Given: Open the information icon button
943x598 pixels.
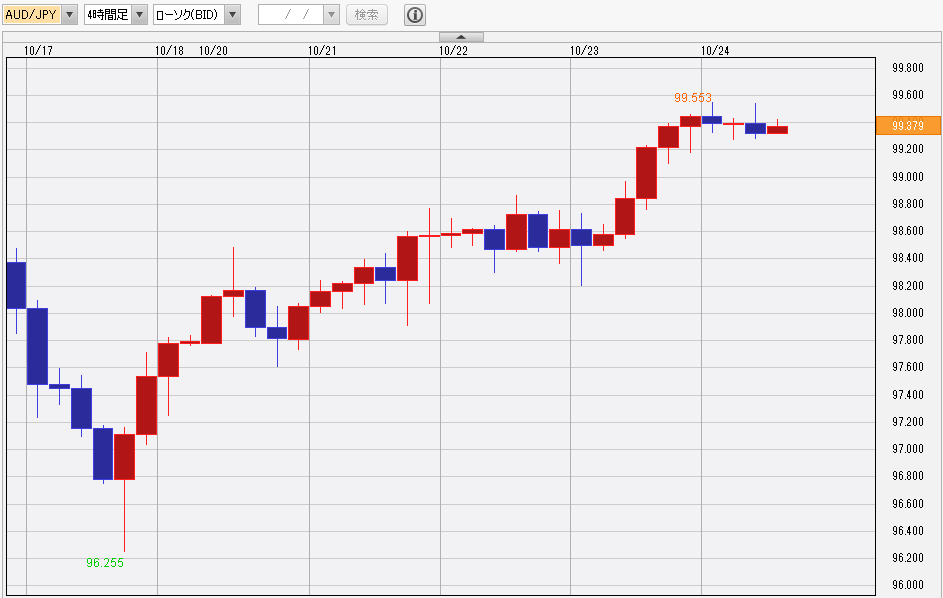Looking at the screenshot, I should 415,14.
